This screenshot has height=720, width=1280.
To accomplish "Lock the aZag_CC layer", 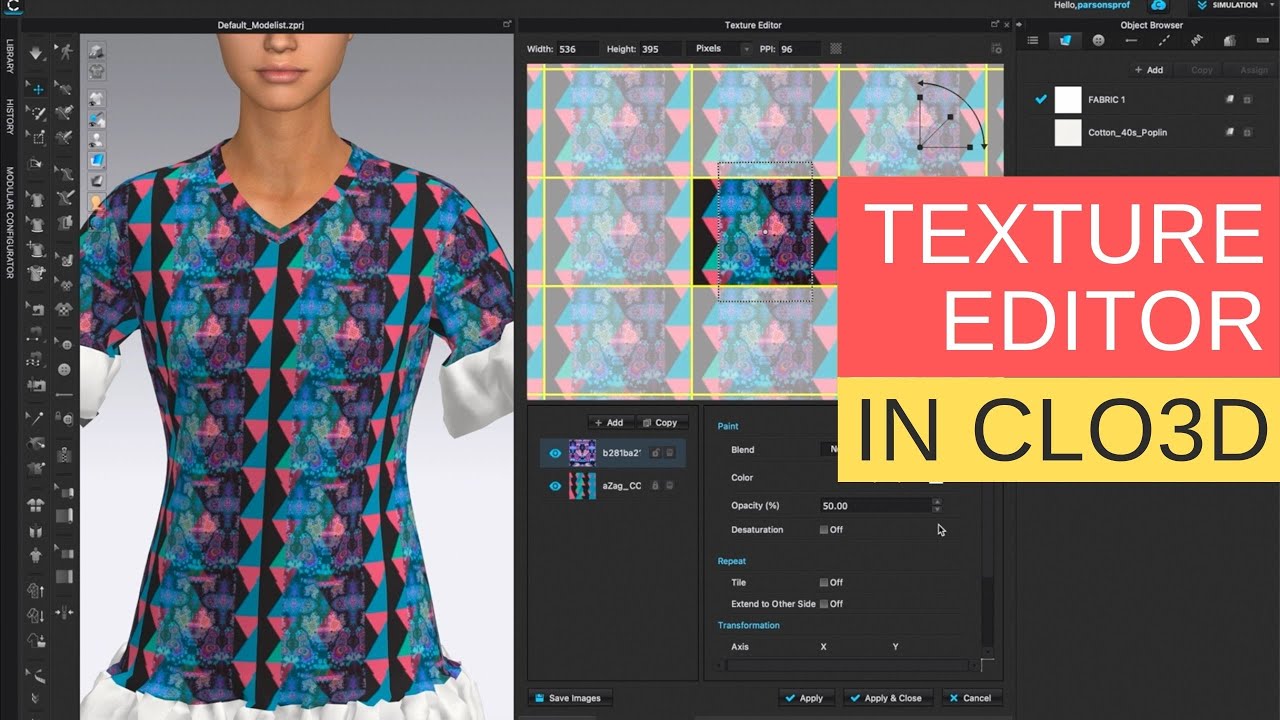I will click(x=655, y=486).
